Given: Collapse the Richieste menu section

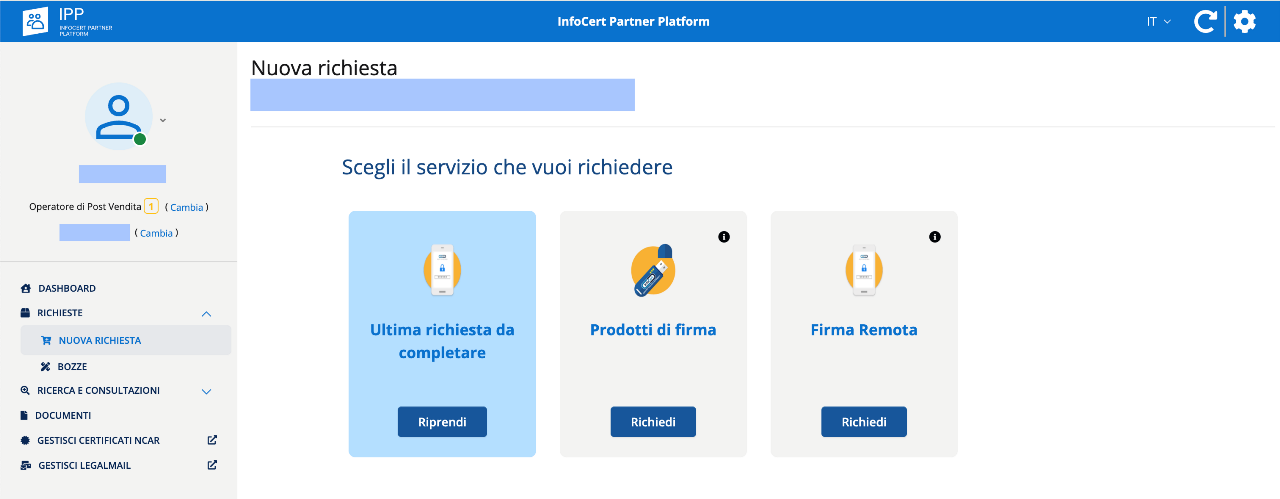Looking at the screenshot, I should (207, 314).
